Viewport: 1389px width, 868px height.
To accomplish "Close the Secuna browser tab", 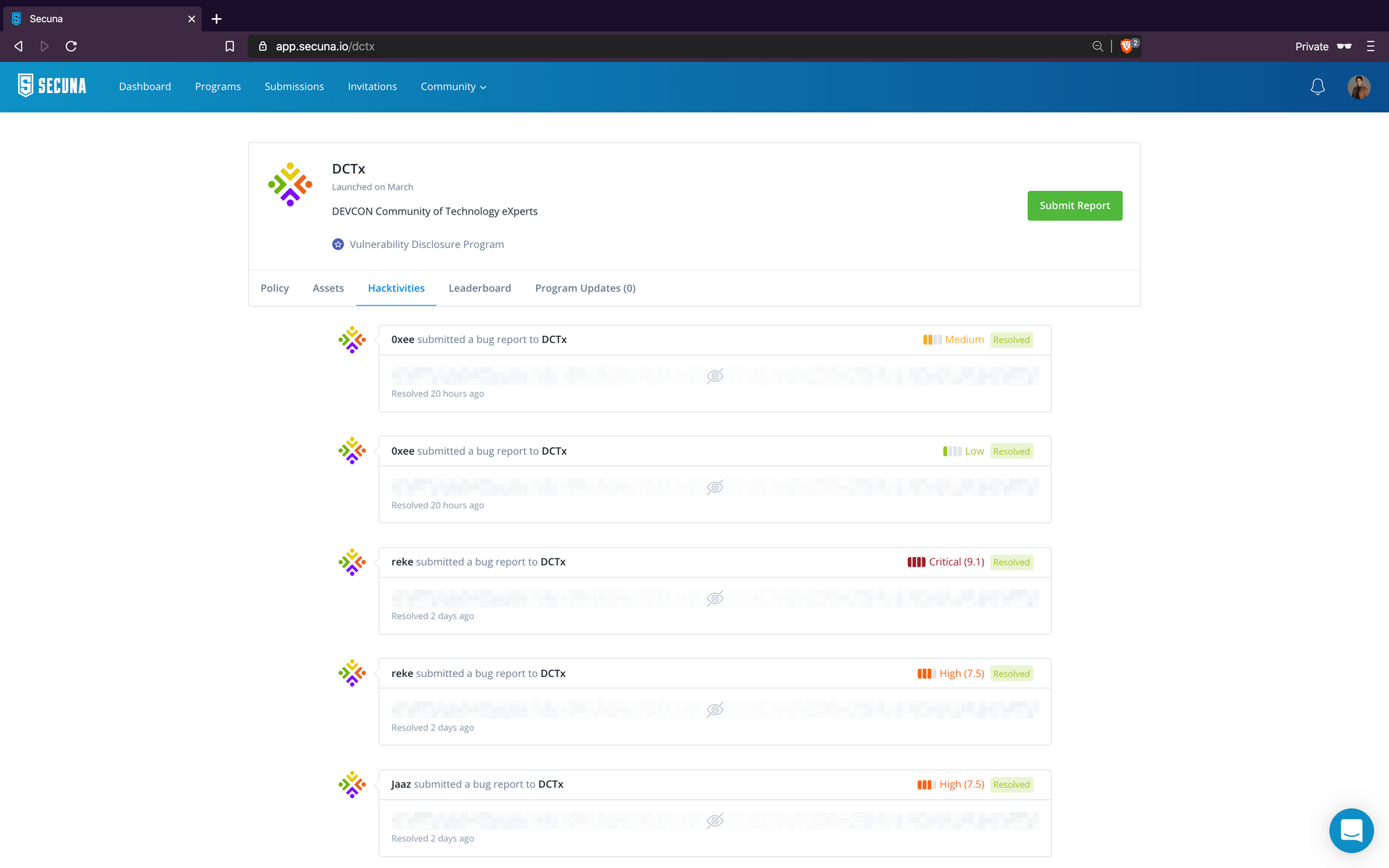I will (192, 19).
